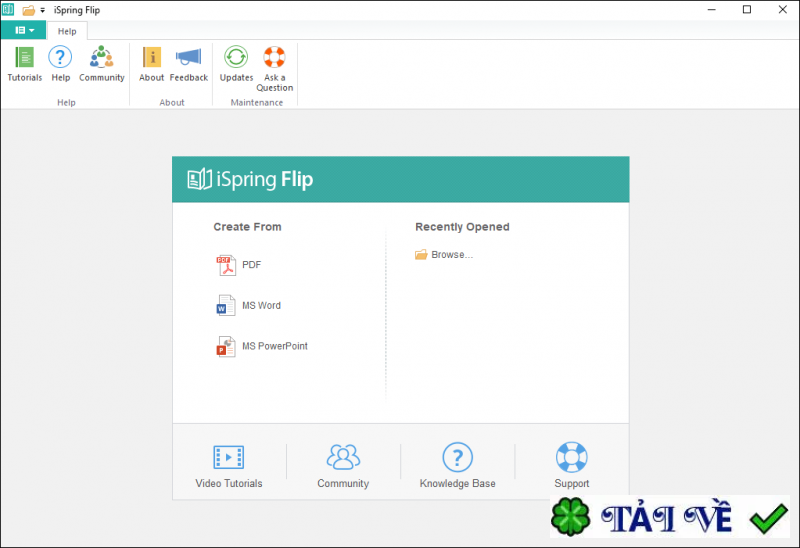Viewport: 800px width, 548px height.
Task: Click the open folder quick access icon
Action: point(29,10)
